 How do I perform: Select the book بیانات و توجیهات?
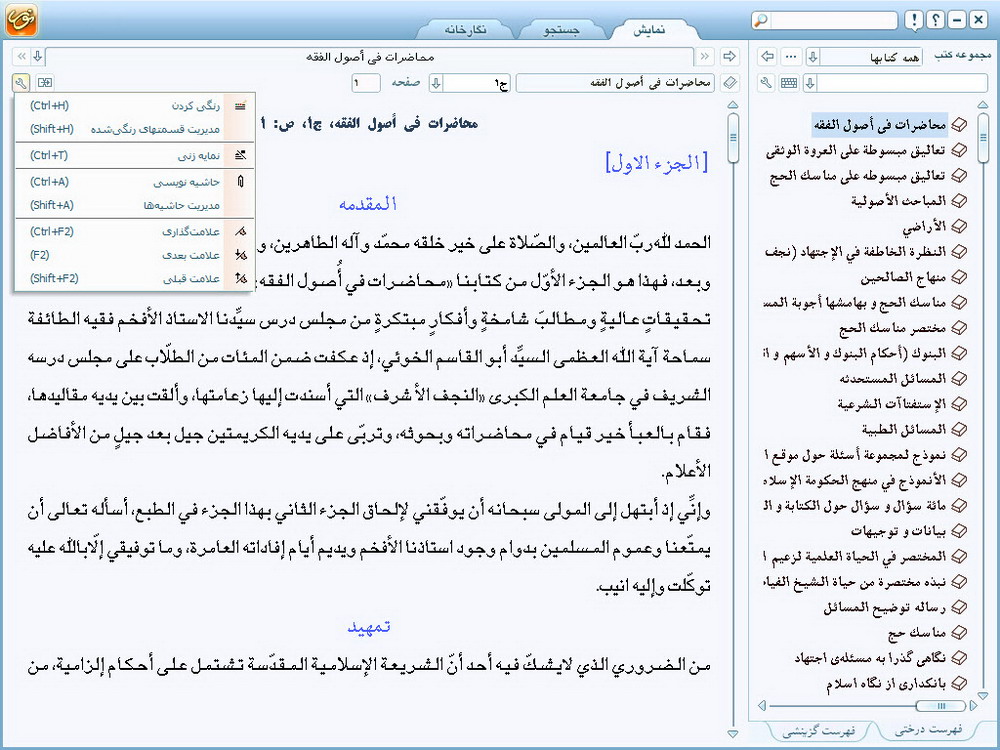[899, 531]
